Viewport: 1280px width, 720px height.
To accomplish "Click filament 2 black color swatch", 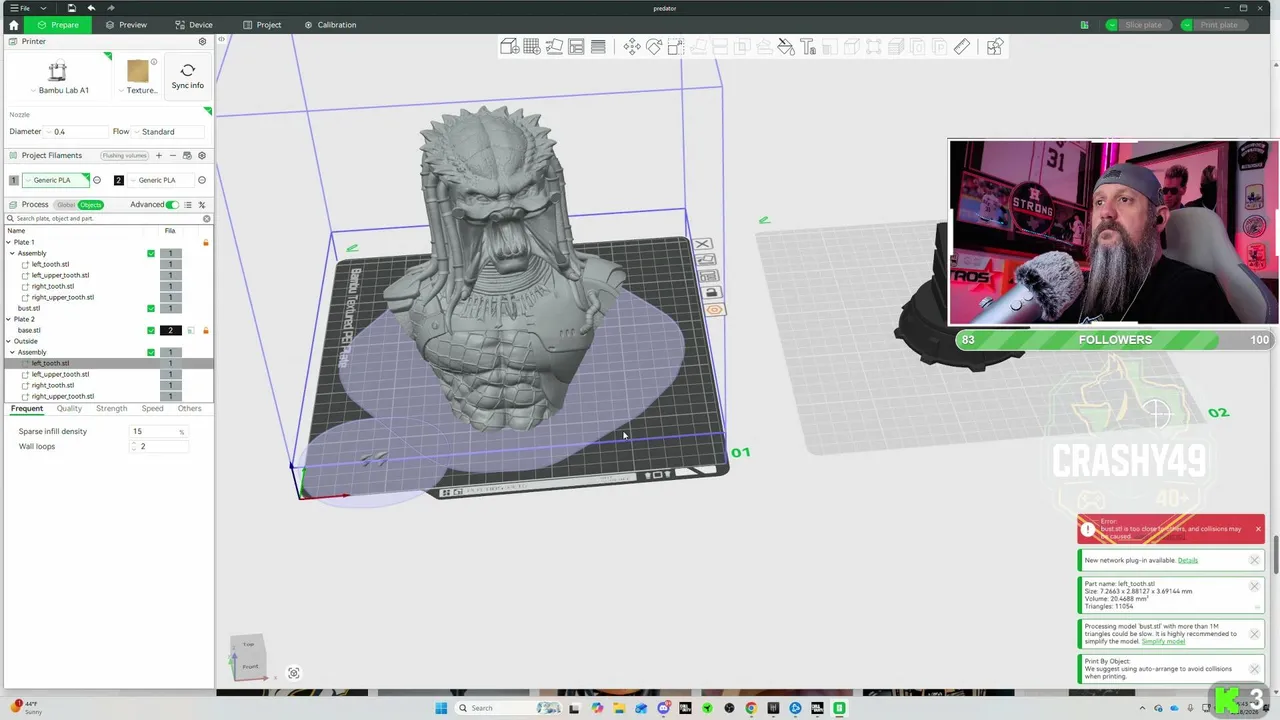I will coord(118,180).
